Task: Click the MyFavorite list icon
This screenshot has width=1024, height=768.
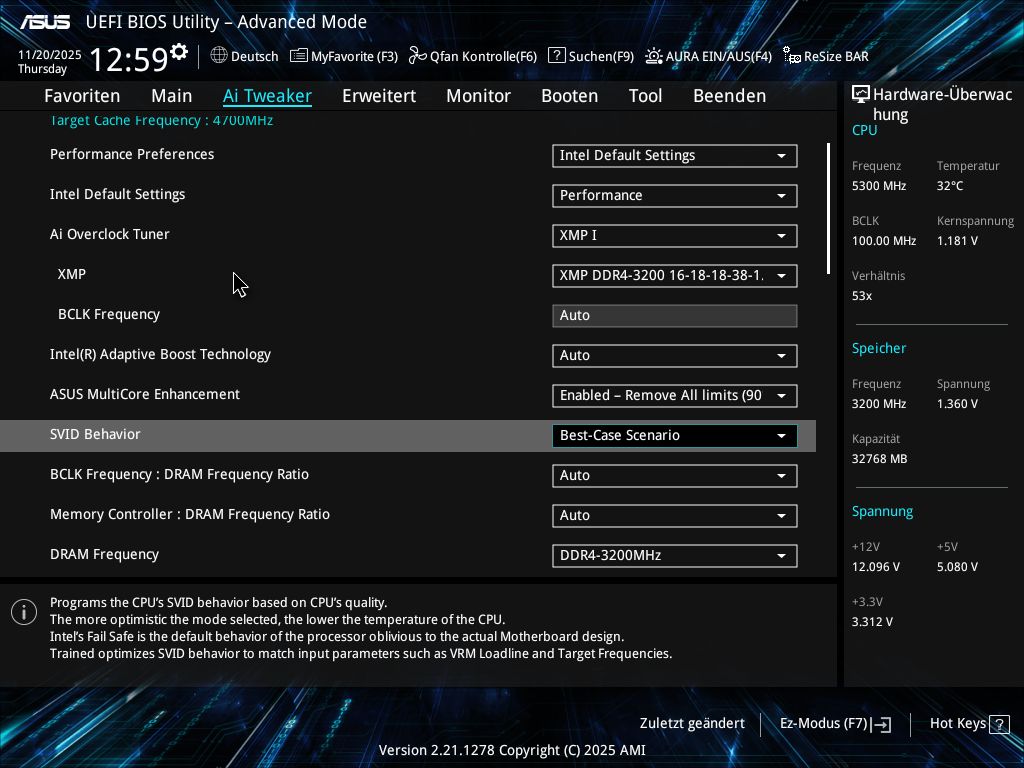Action: click(x=298, y=56)
